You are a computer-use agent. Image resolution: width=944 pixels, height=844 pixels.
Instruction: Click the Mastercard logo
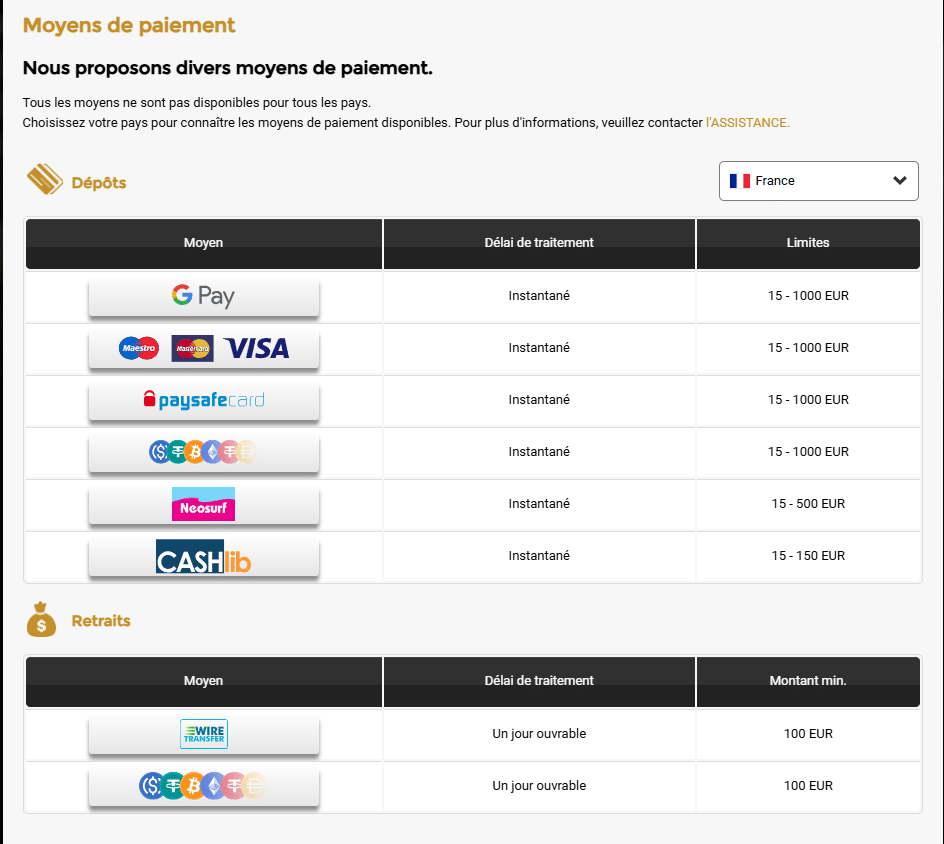click(193, 349)
